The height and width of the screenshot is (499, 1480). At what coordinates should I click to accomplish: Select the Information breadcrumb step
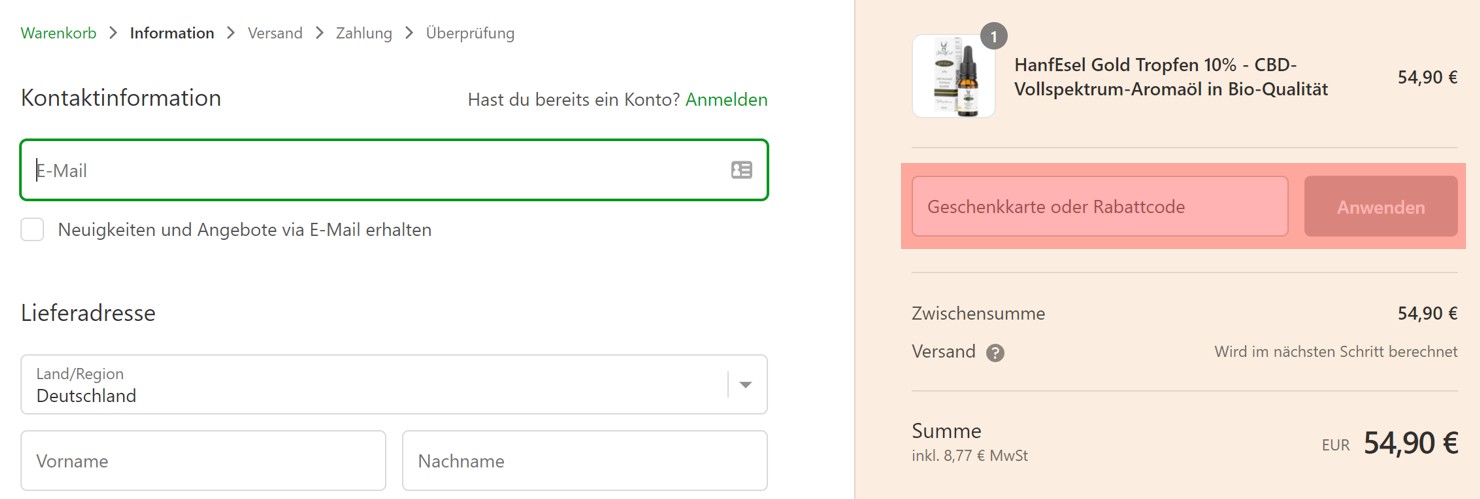click(172, 33)
